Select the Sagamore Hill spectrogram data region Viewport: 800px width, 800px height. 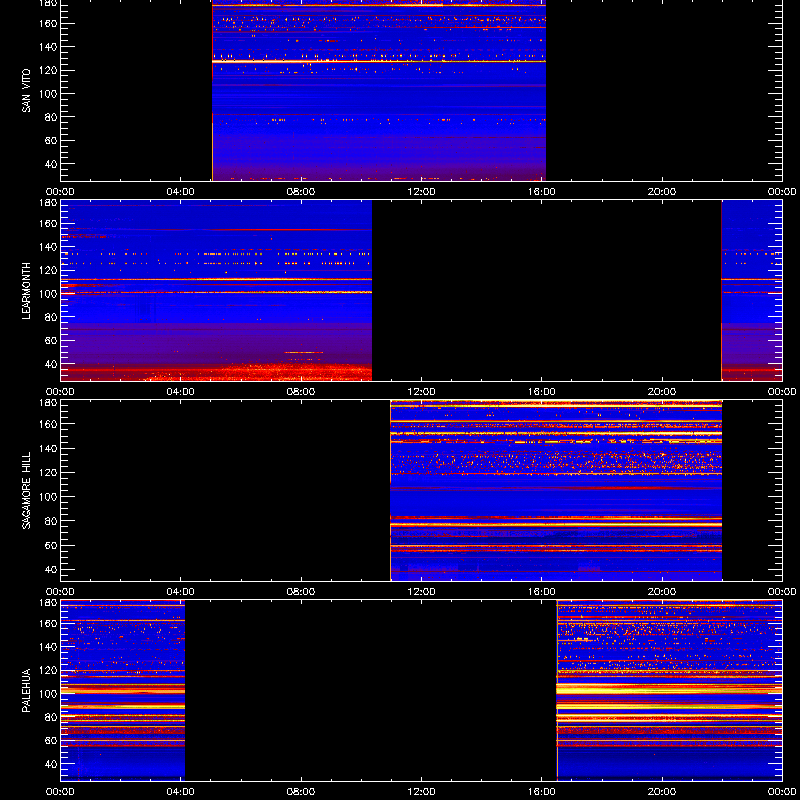pyautogui.click(x=556, y=490)
